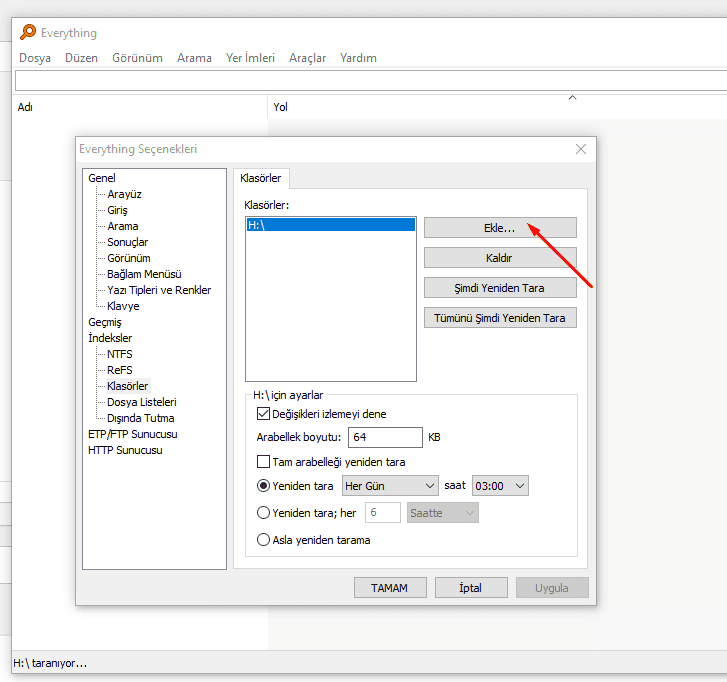Toggle Değişikleri izlemeyi dene checkbox
727x682 pixels.
pos(263,414)
